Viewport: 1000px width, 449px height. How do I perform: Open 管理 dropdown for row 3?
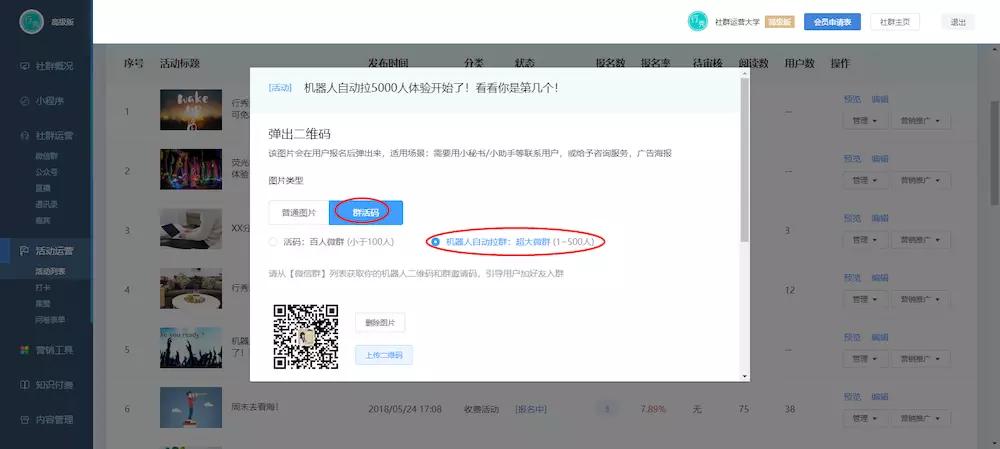(x=864, y=240)
